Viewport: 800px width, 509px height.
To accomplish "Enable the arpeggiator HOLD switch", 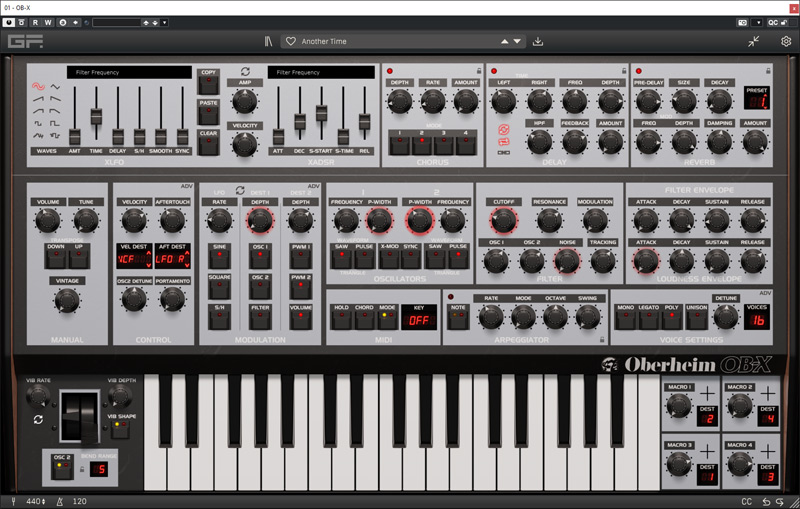I will (342, 318).
